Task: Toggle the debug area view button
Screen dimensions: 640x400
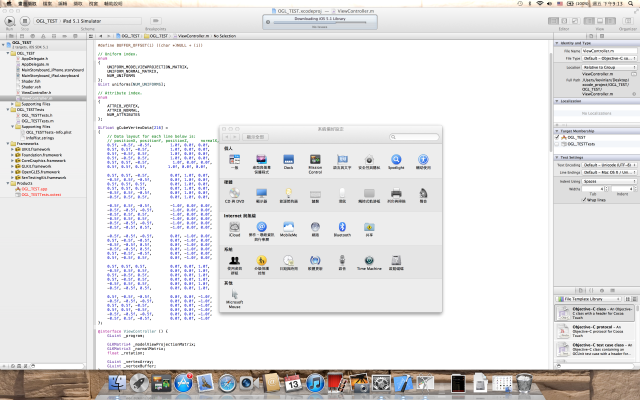Action: pyautogui.click(x=600, y=21)
